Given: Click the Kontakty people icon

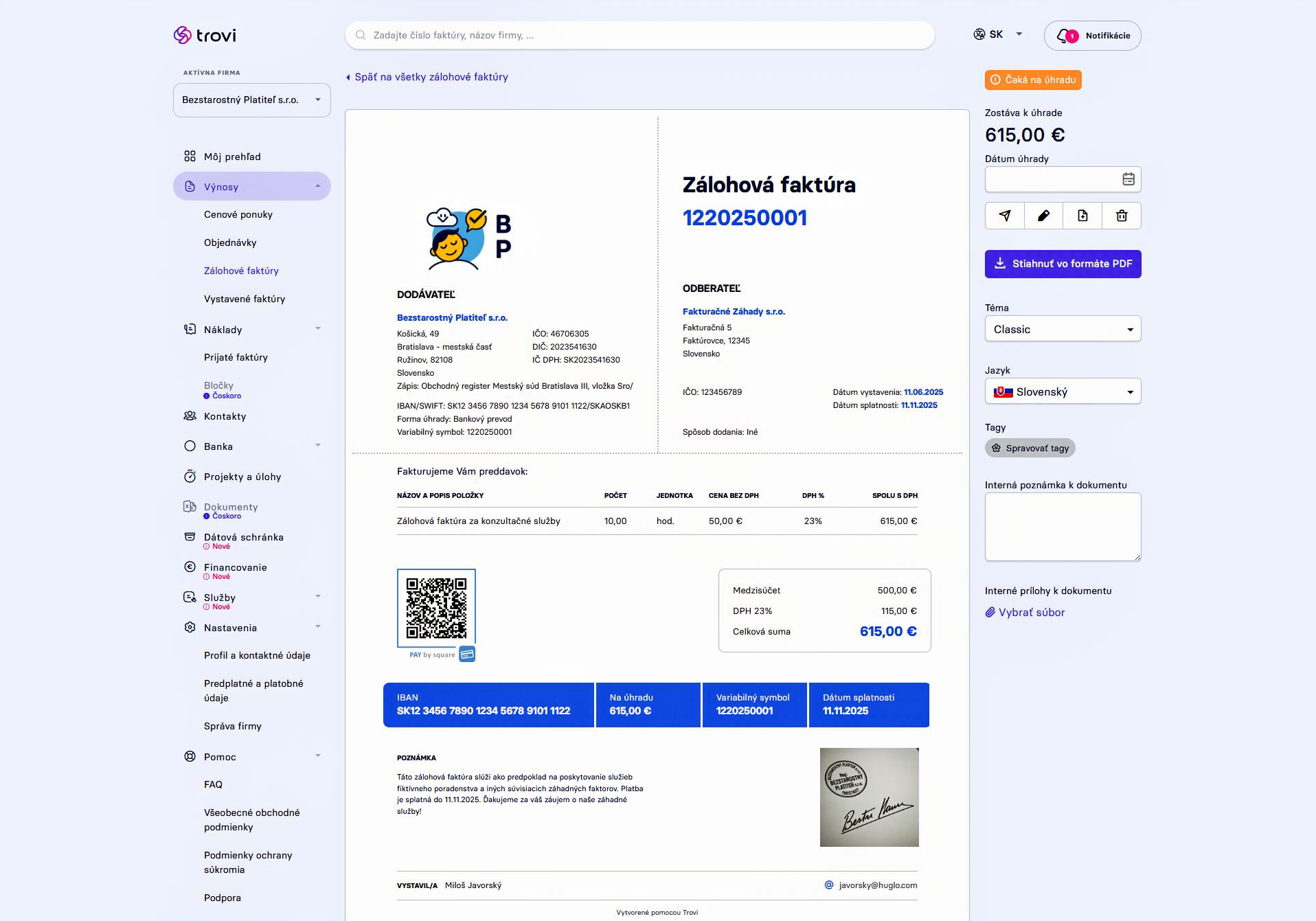Looking at the screenshot, I should (x=190, y=416).
